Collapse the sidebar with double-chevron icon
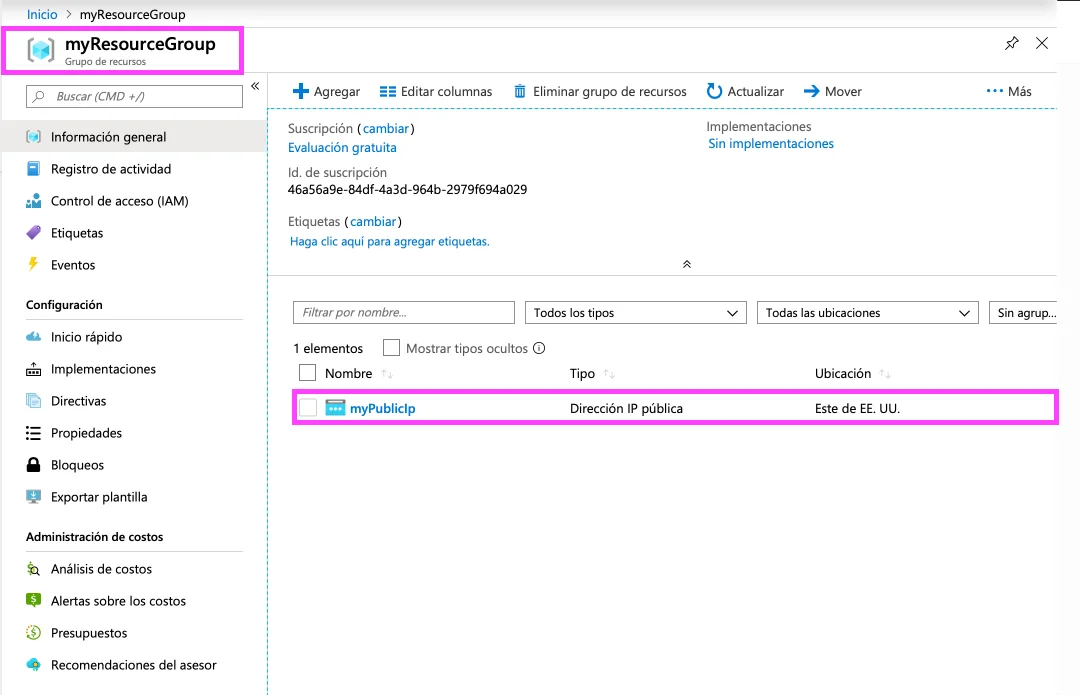The image size is (1080, 695). pyautogui.click(x=255, y=86)
